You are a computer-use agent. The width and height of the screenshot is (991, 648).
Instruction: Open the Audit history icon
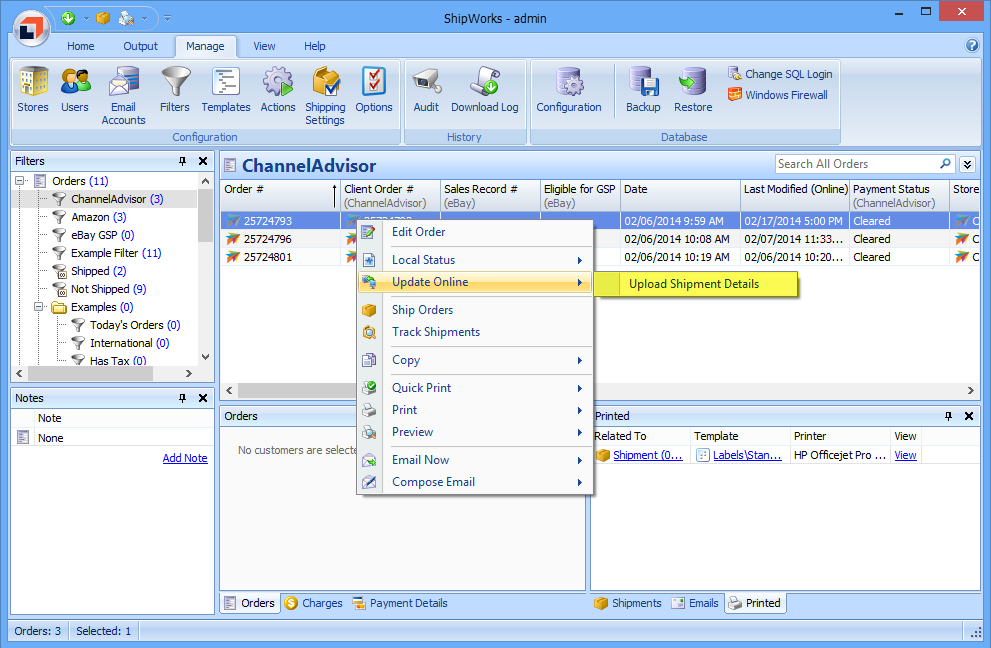(x=426, y=90)
